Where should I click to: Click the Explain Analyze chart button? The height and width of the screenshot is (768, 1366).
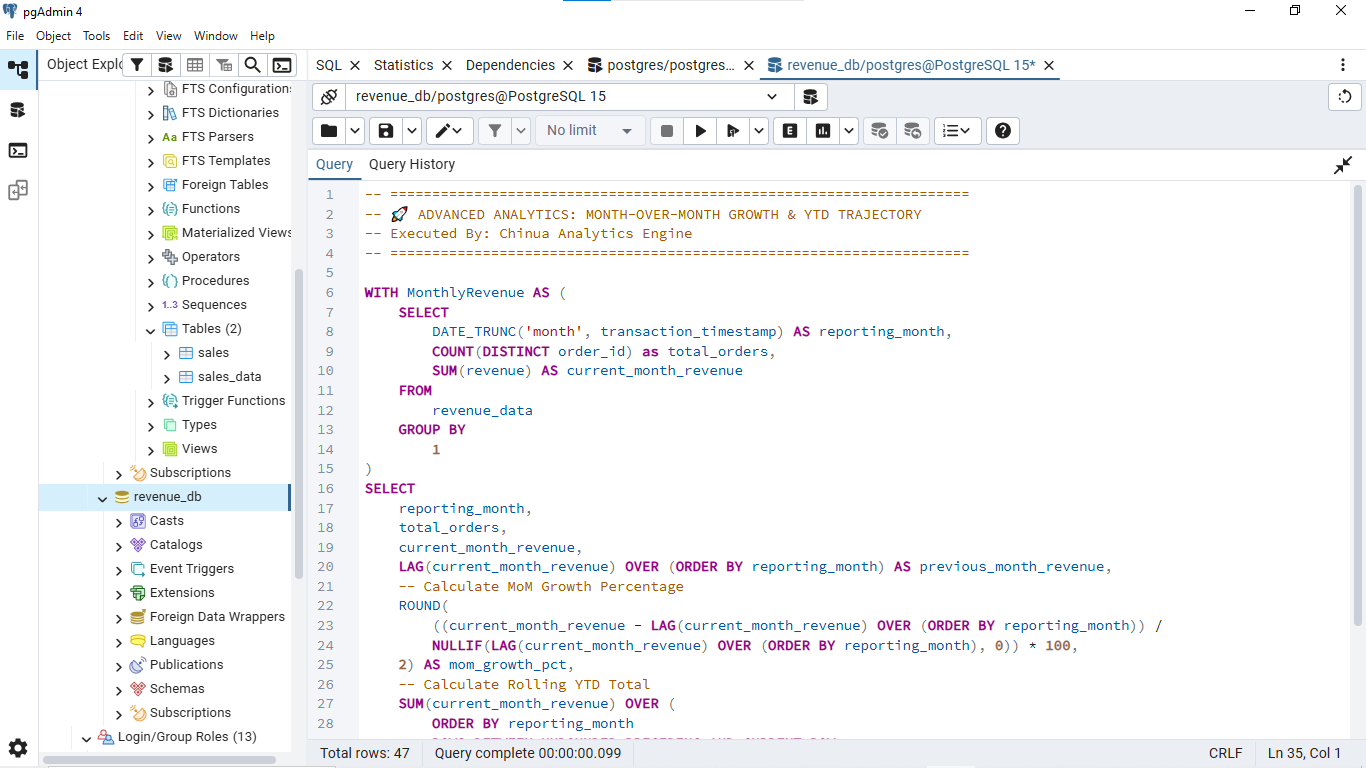coord(823,131)
